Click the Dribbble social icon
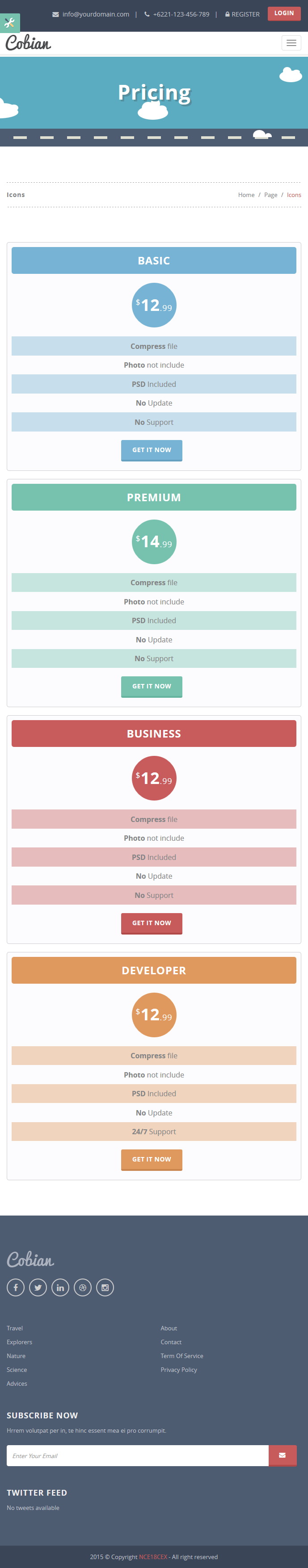Viewport: 308px width, 1568px height. [x=83, y=1287]
